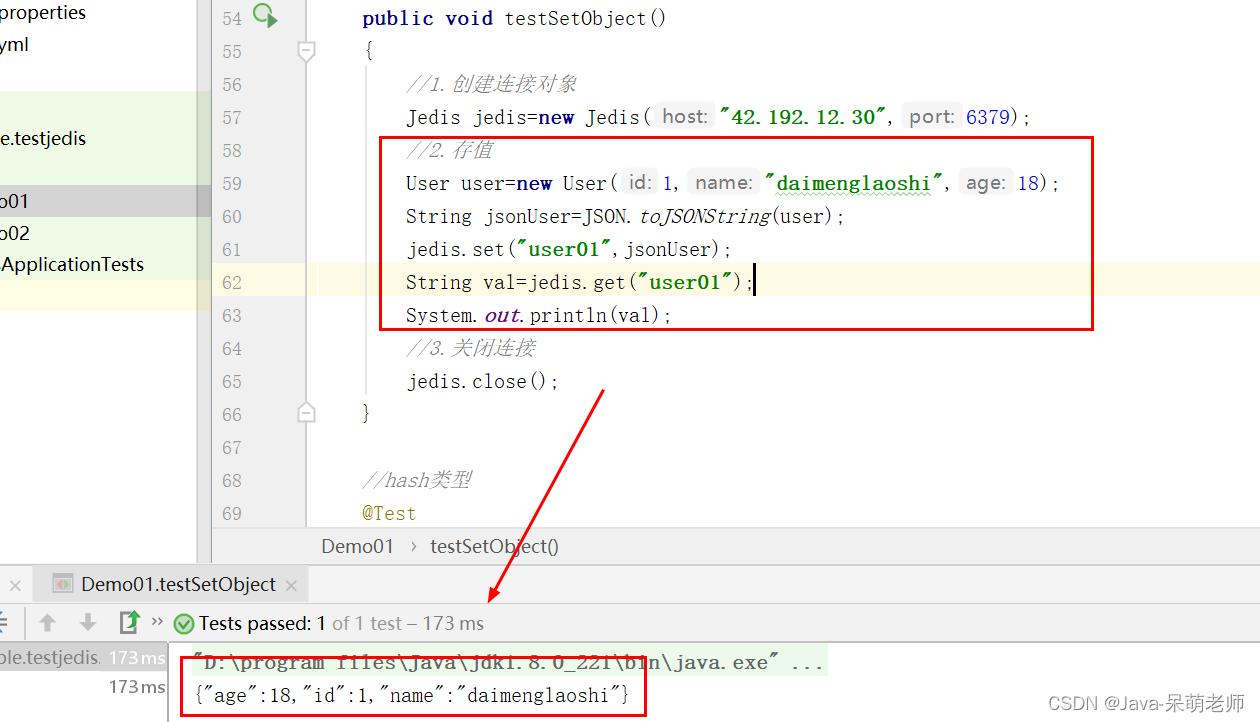Click the line 62 number in the gutter
Screen dimensions: 1260x722
click(232, 282)
